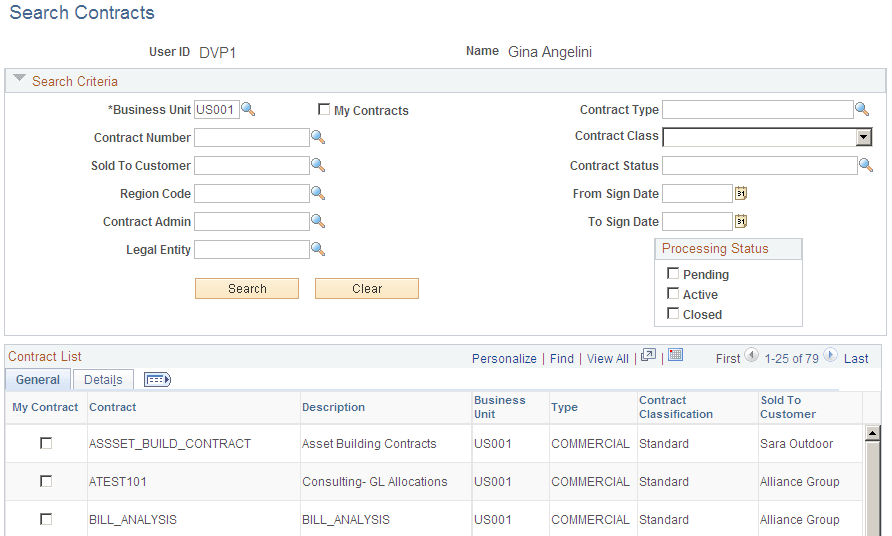Viewport: 892px width, 536px height.
Task: Sort by Contract column header
Action: click(113, 407)
